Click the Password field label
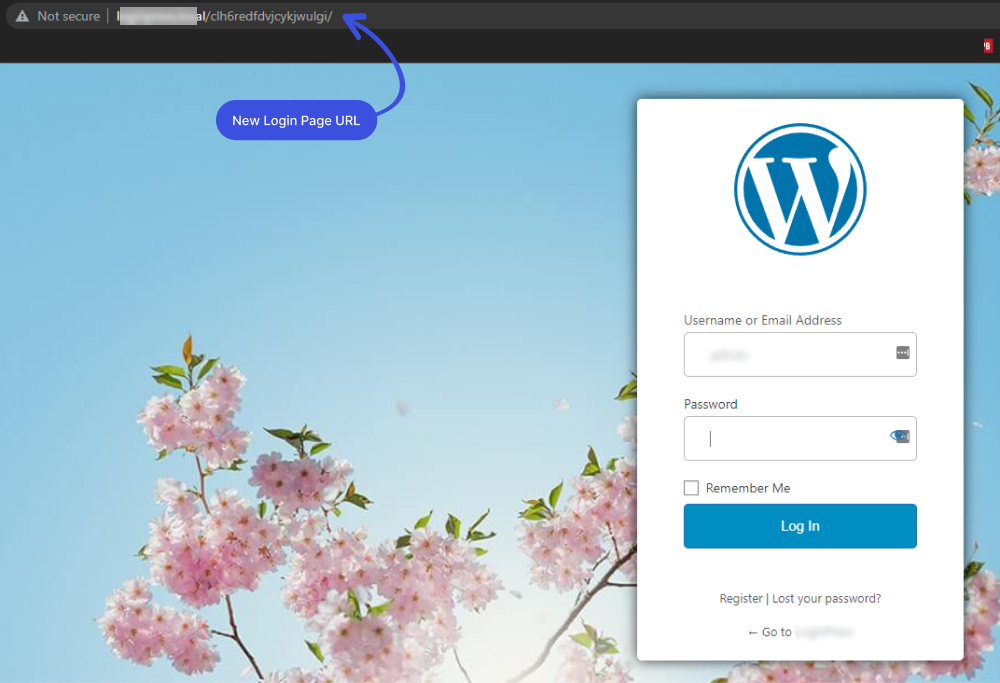 (710, 404)
